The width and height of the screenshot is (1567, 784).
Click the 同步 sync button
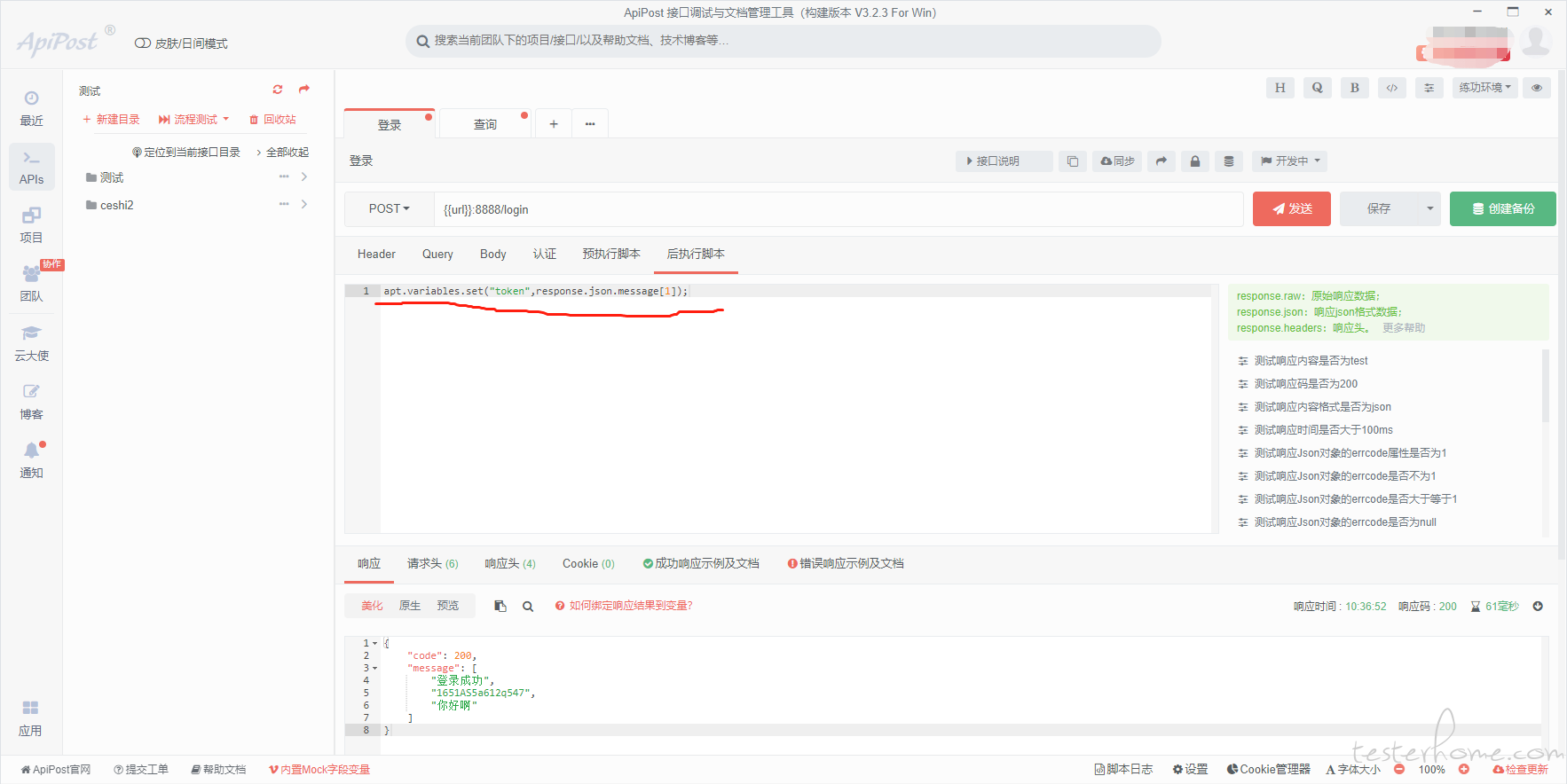click(x=1117, y=161)
